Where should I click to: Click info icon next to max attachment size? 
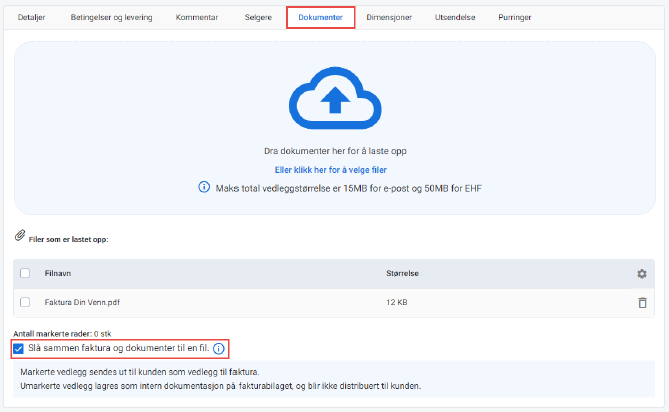tap(204, 187)
